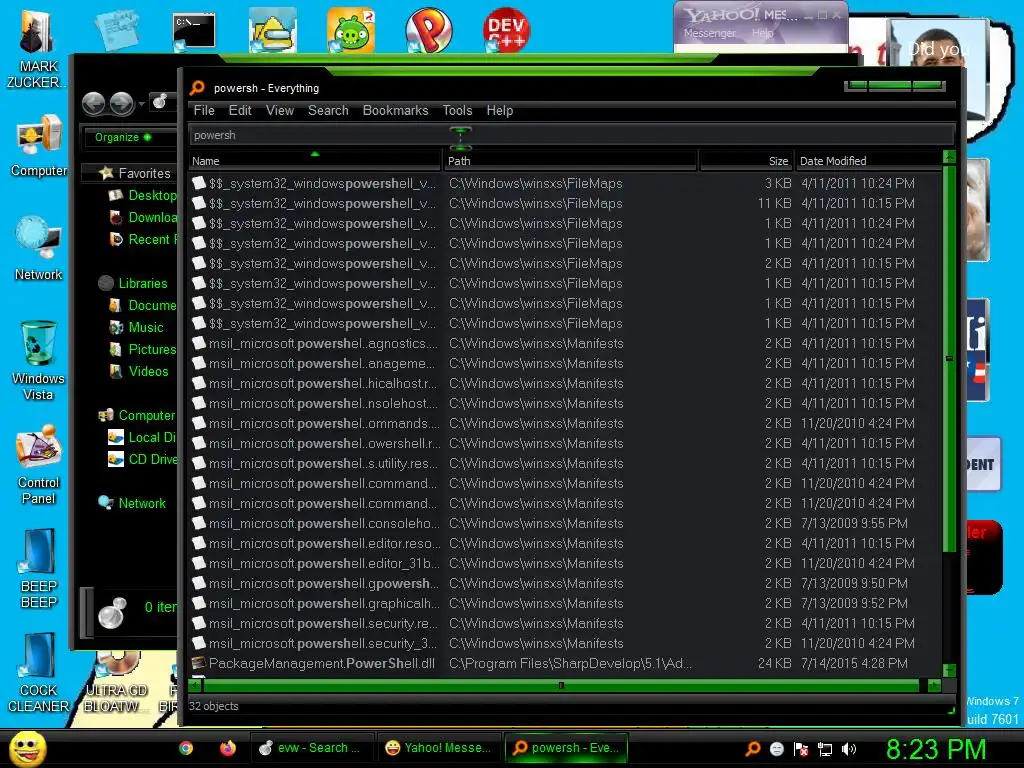
Task: Open the Windows Vista recycle bin icon
Action: (39, 360)
